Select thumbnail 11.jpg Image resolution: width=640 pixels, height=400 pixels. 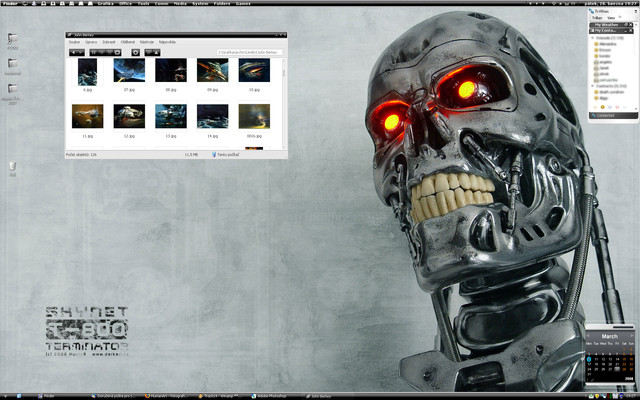coord(87,116)
